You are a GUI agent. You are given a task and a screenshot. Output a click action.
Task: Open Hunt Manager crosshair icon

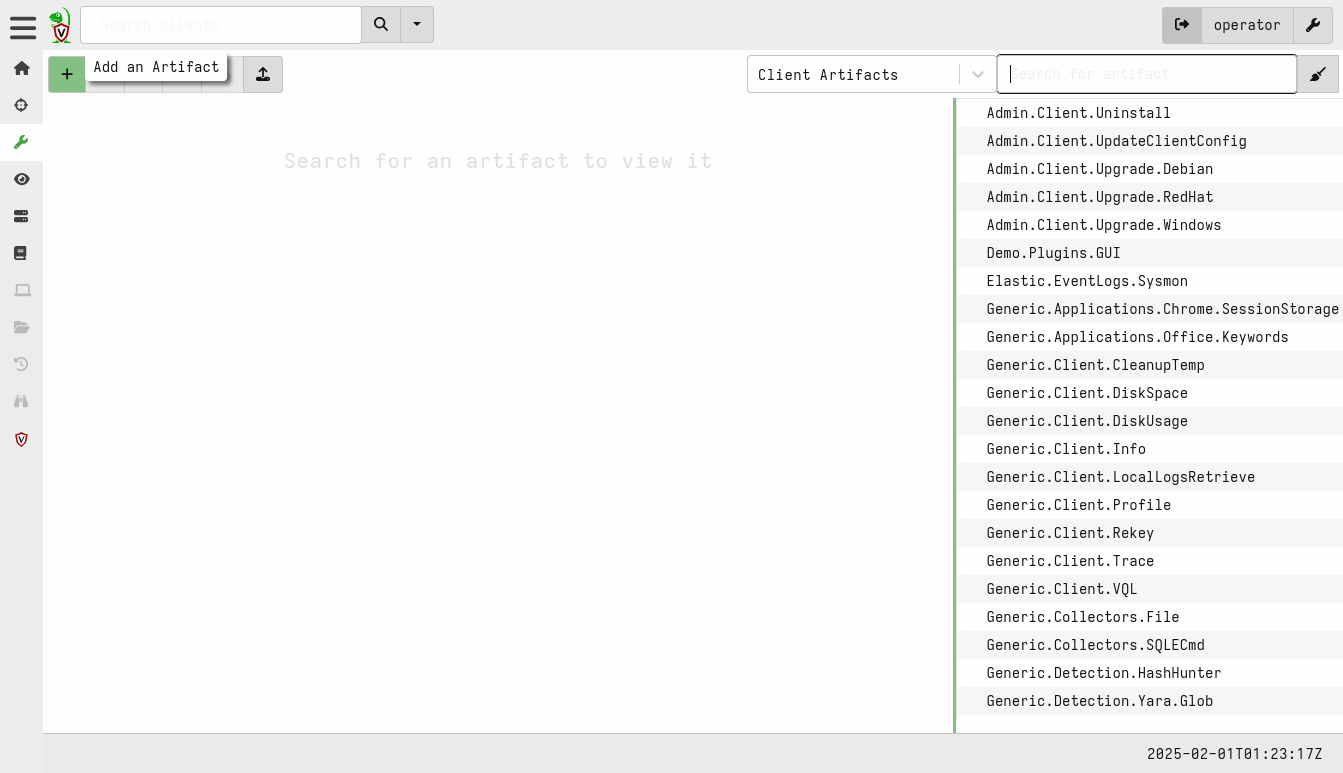coord(21,105)
